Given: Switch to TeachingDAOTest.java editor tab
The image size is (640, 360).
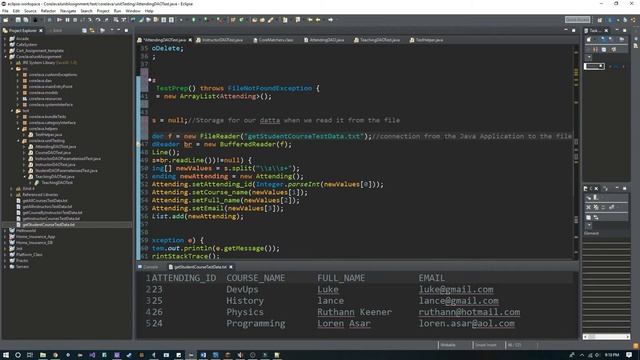Looking at the screenshot, I should point(377,40).
